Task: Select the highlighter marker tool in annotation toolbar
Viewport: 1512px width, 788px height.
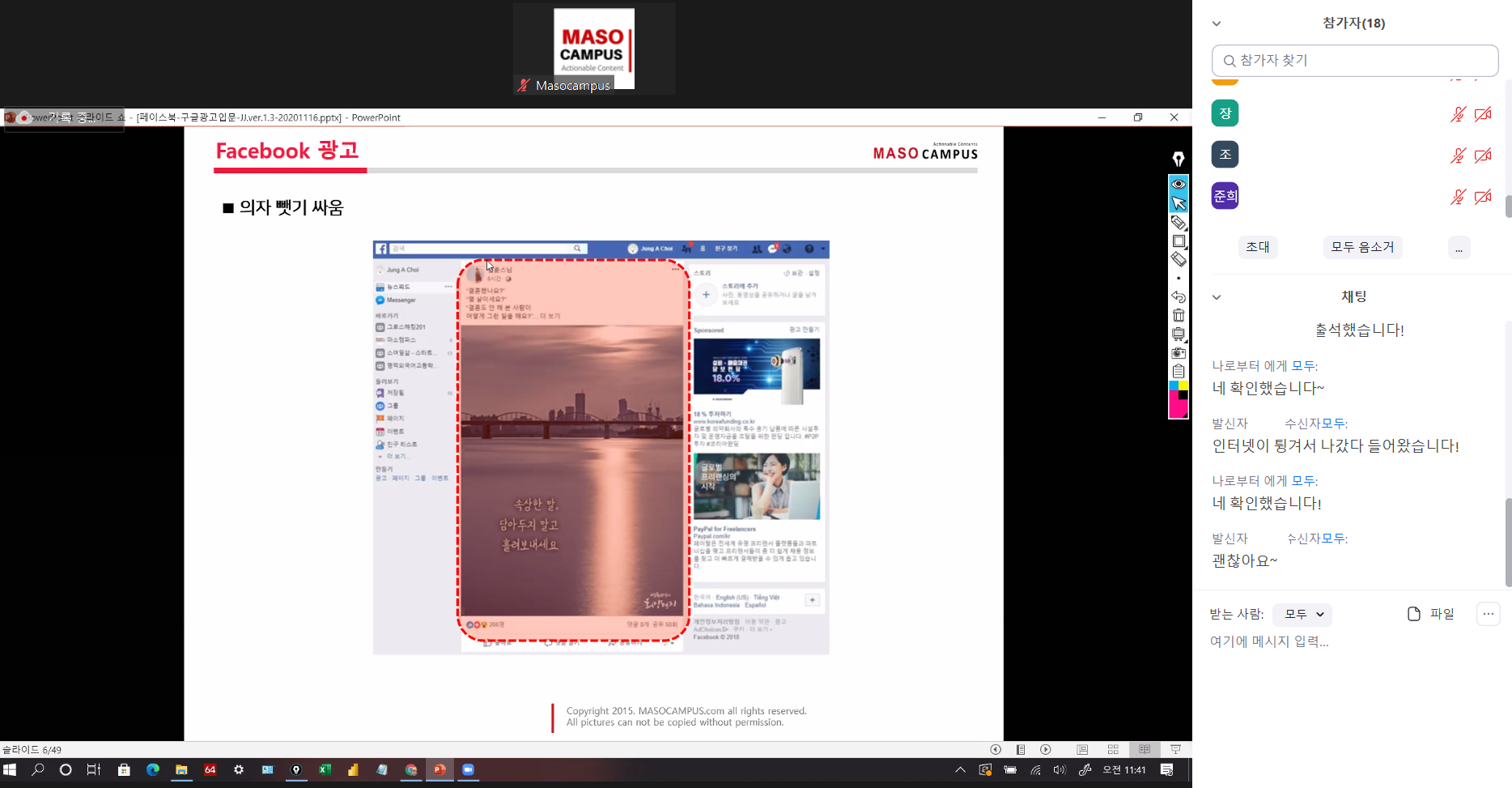Action: 1179,222
